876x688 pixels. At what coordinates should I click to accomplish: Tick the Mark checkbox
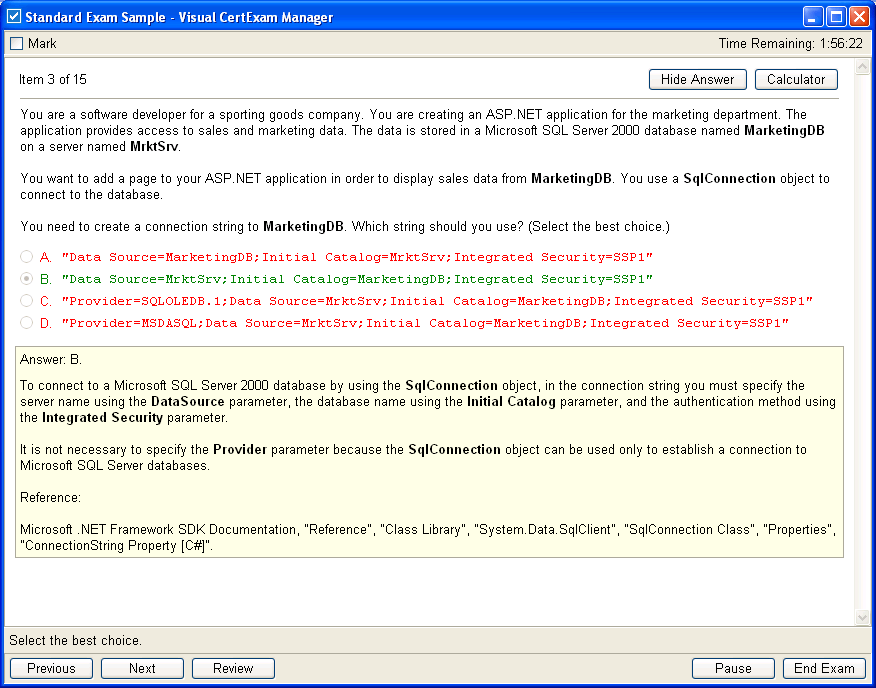point(17,44)
